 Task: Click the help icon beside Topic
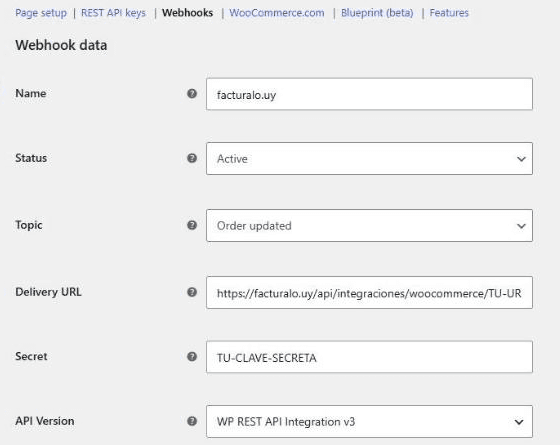pyautogui.click(x=192, y=225)
